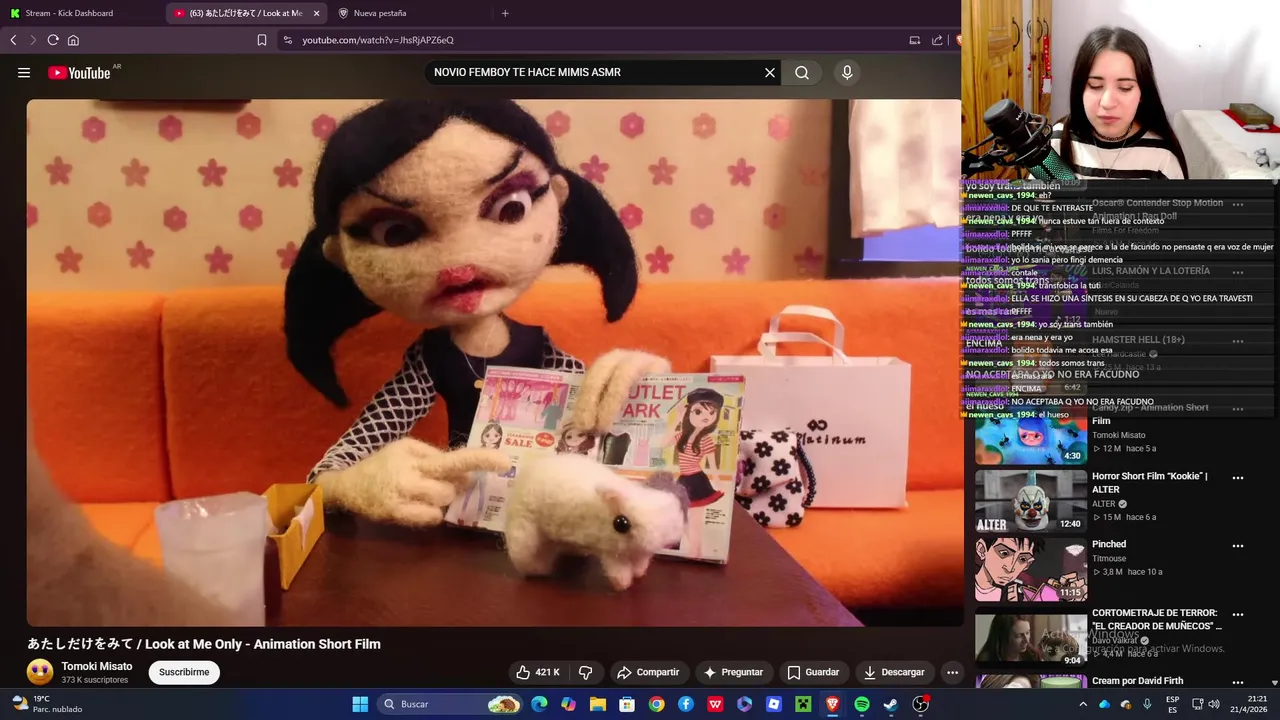Open more actions ellipsis below the video

pos(952,672)
